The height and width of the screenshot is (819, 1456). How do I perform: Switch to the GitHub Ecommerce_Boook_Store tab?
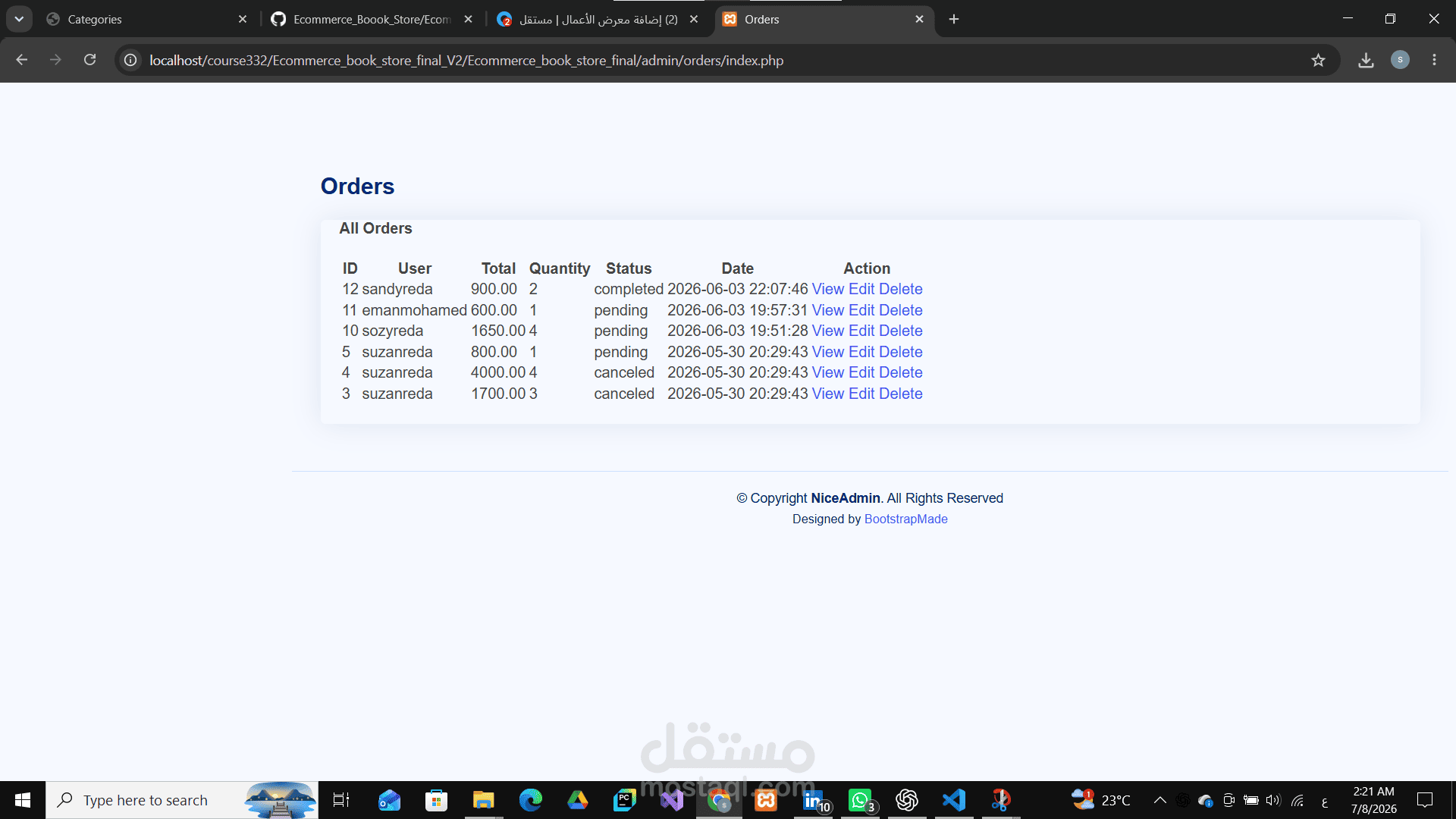click(372, 19)
